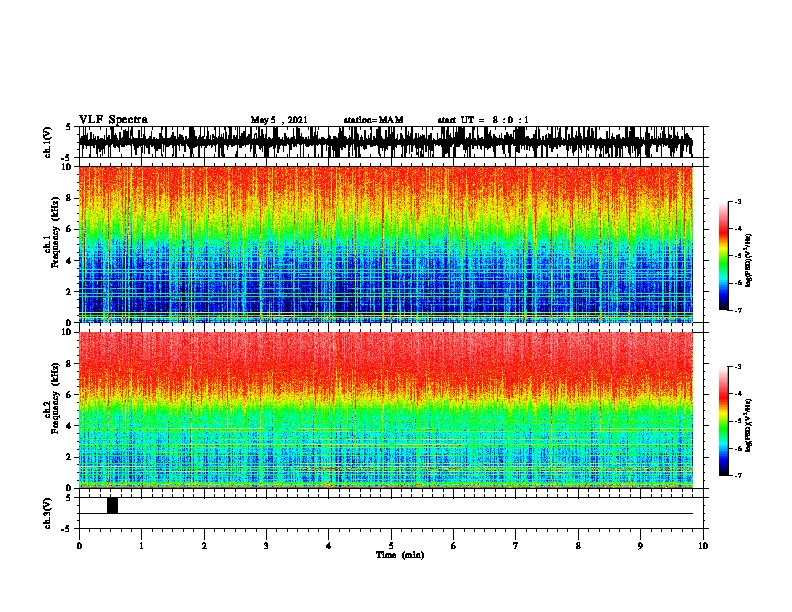
Task: Click the date text "May 5 , 2021"
Action: pos(279,120)
